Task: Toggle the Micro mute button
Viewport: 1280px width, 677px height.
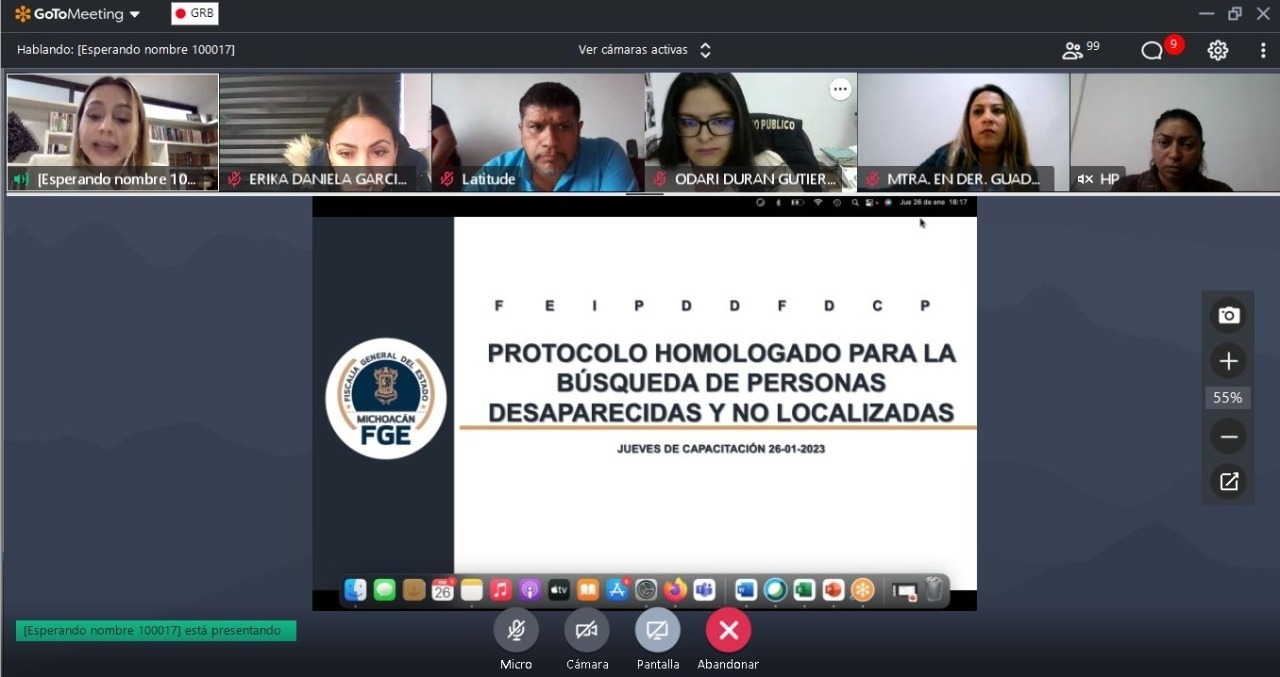Action: tap(516, 630)
